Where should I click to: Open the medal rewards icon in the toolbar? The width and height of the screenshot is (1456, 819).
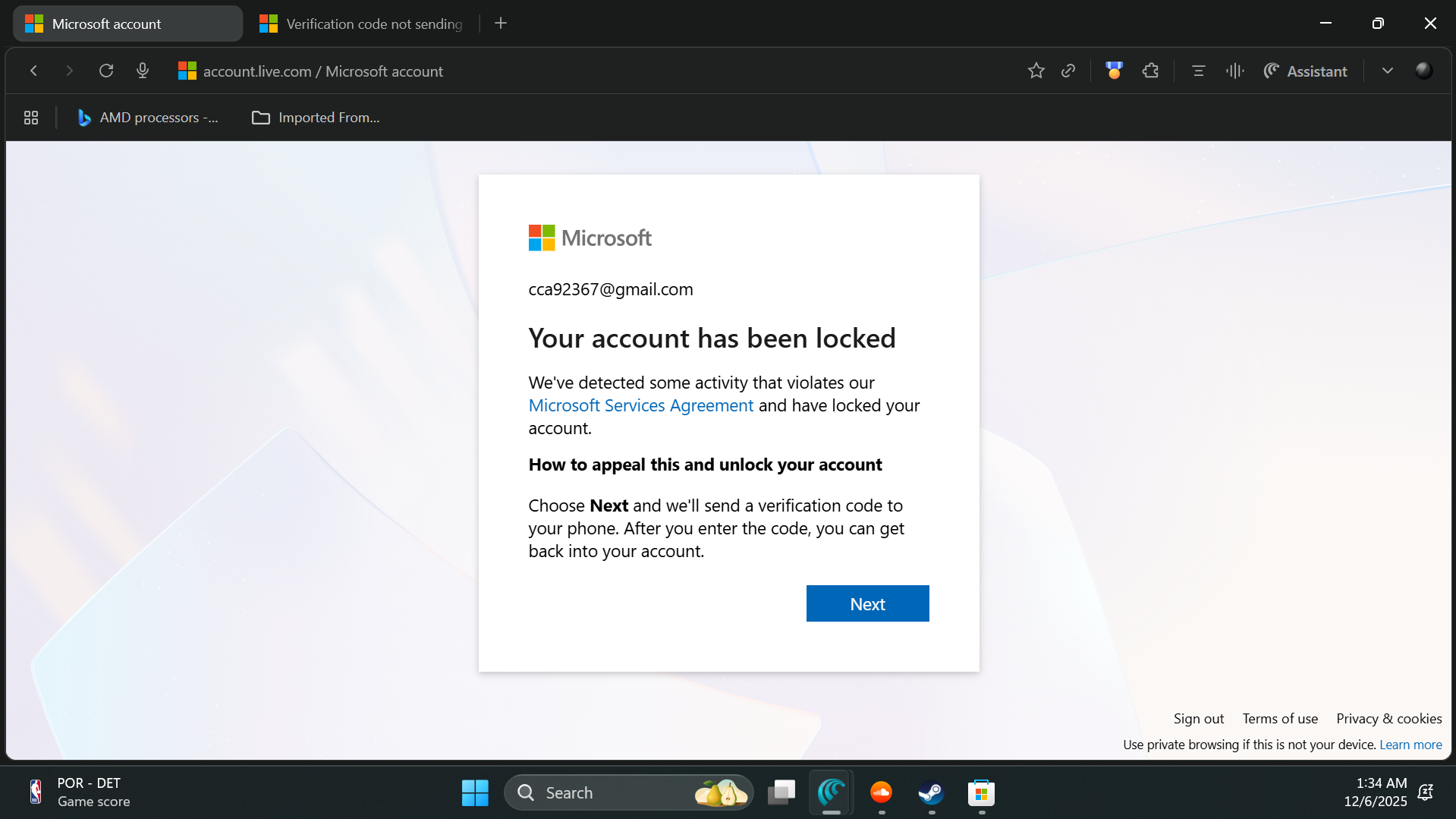click(x=1114, y=71)
